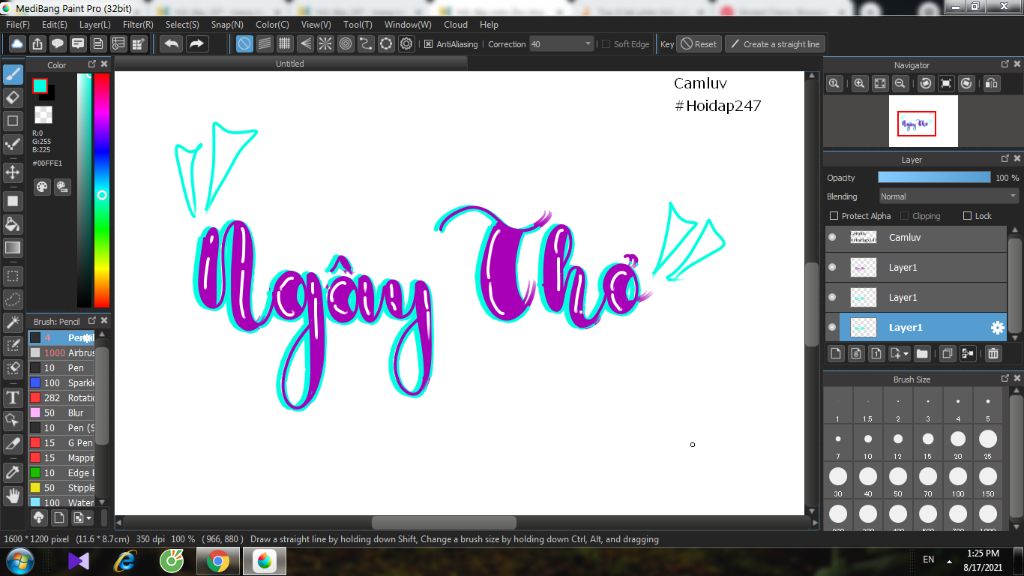Click the Reset button

pyautogui.click(x=699, y=44)
